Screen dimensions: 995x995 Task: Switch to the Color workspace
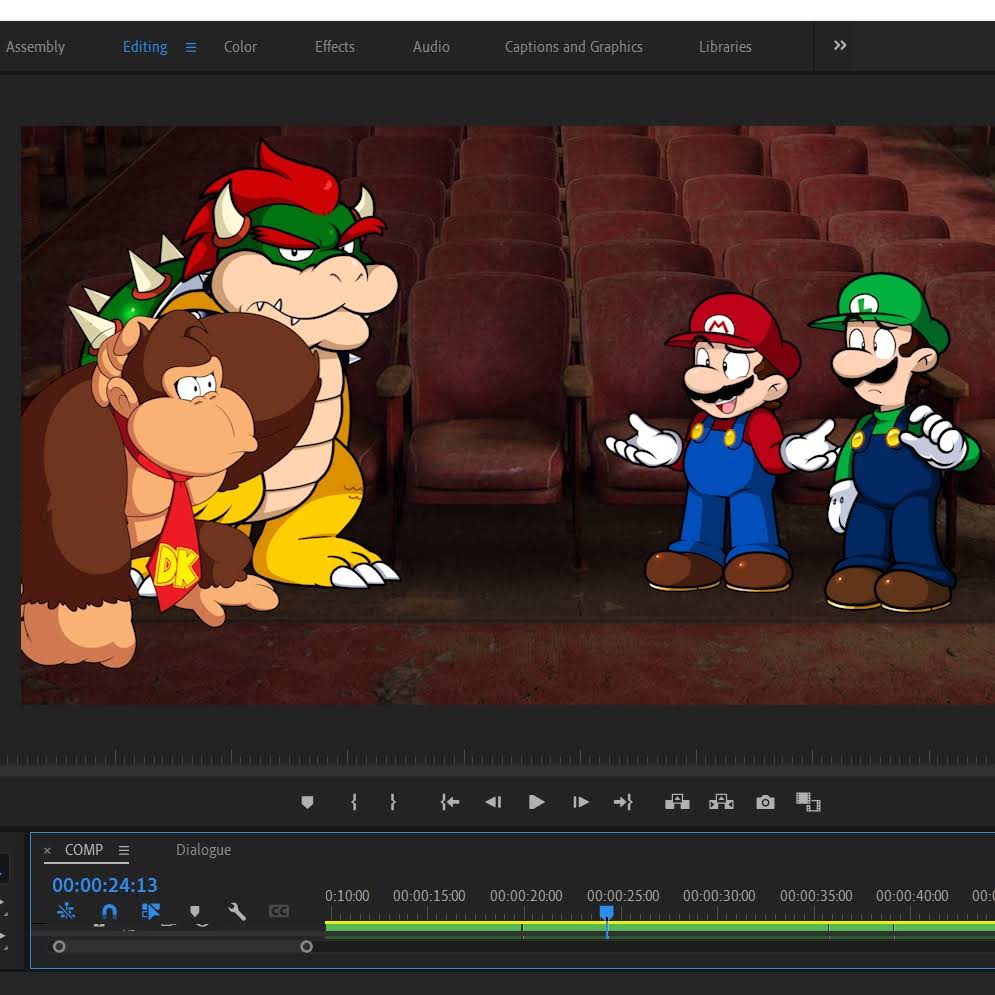[x=240, y=47]
